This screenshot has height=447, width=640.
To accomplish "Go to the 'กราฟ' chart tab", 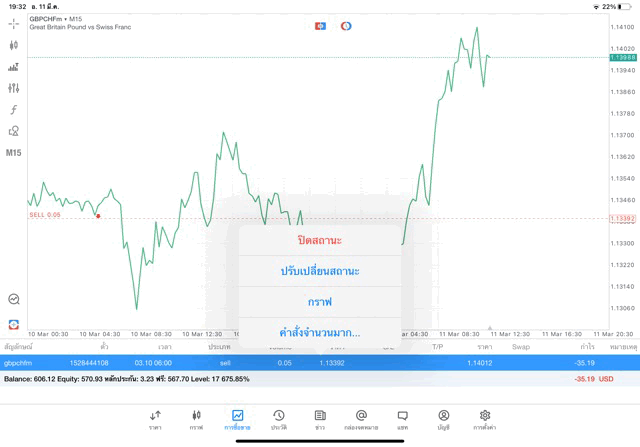I will click(x=196, y=419).
